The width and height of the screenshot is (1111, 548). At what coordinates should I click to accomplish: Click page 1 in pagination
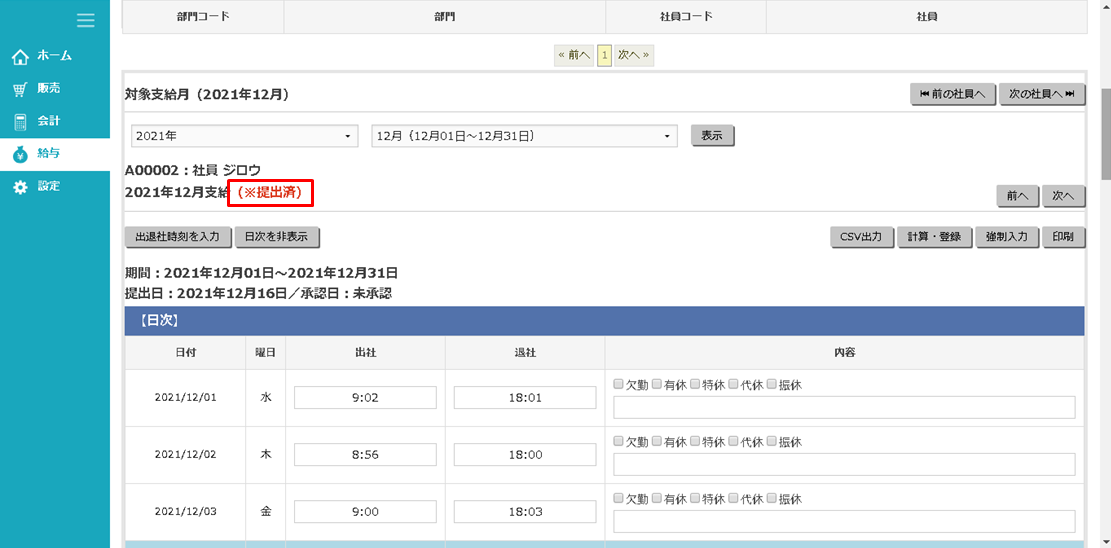pos(604,56)
